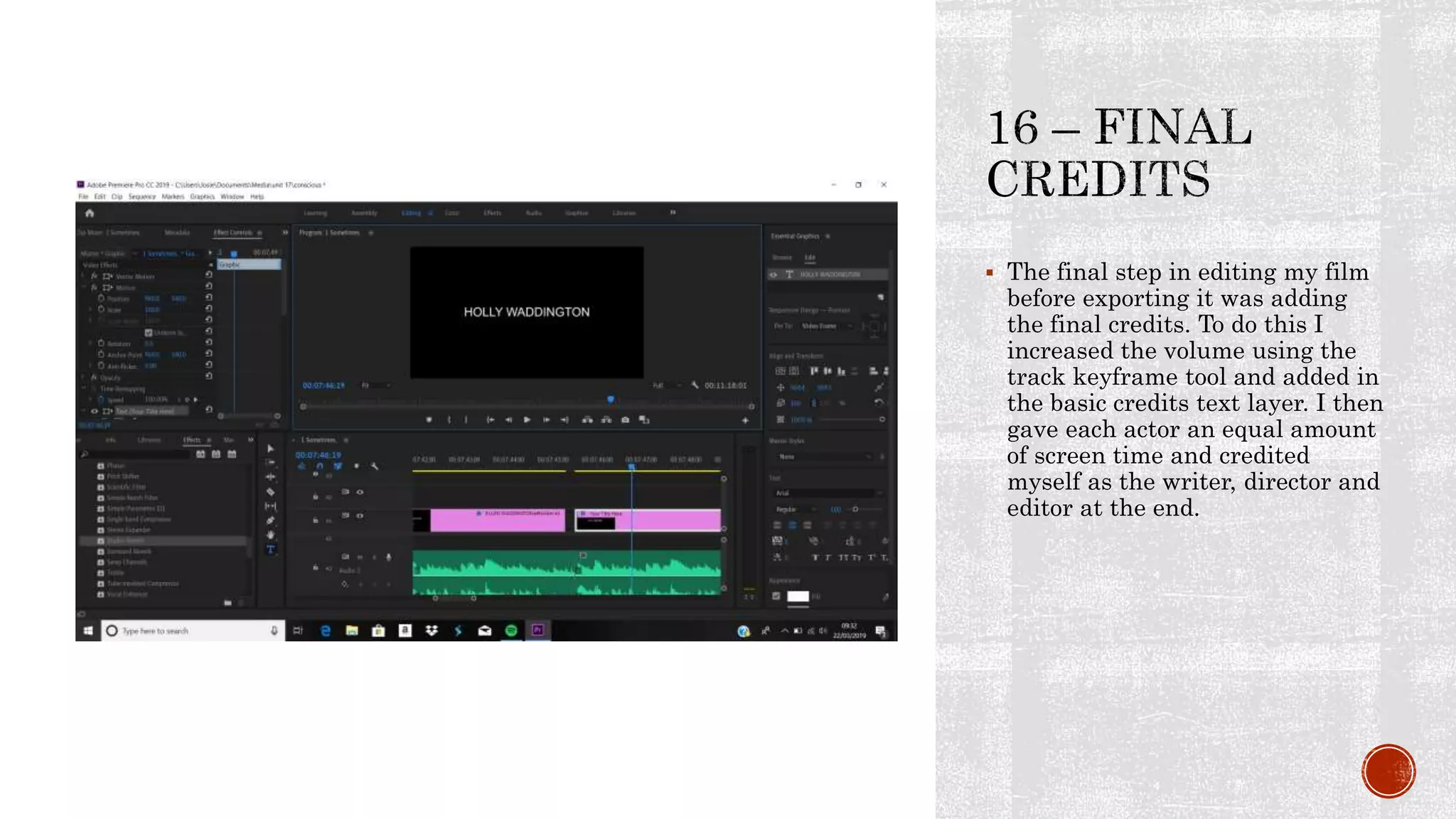Toggle Uniform Scale checkbox
The image size is (1456, 819).
[149, 332]
